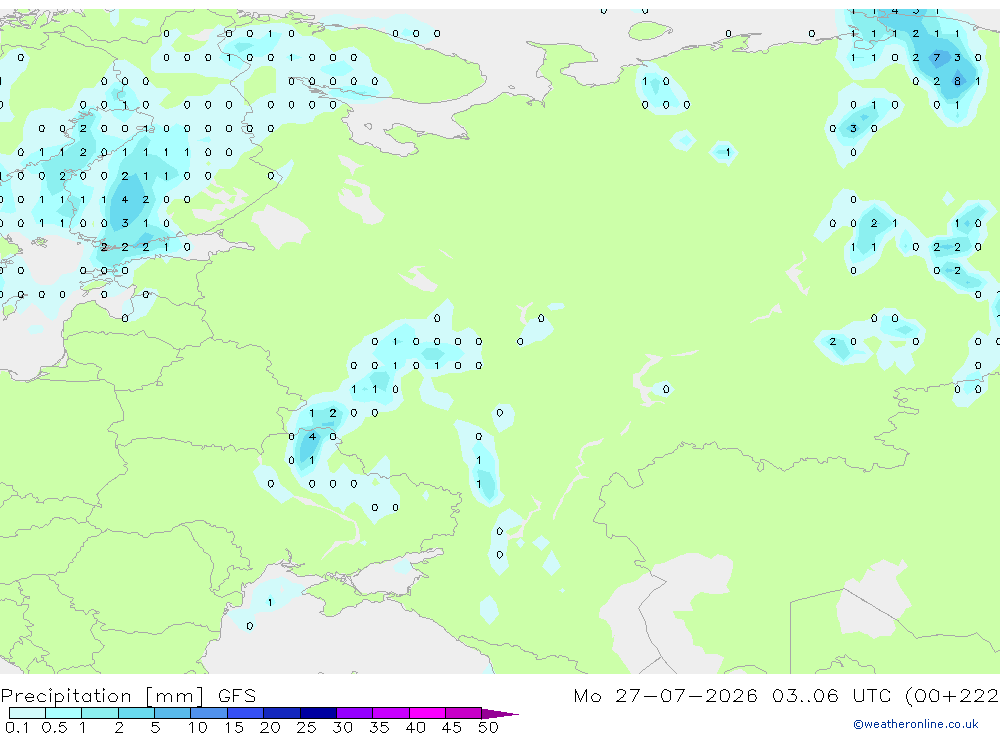Click the legend label '0.1'
Viewport: 1000px width, 733px height.
[17, 727]
